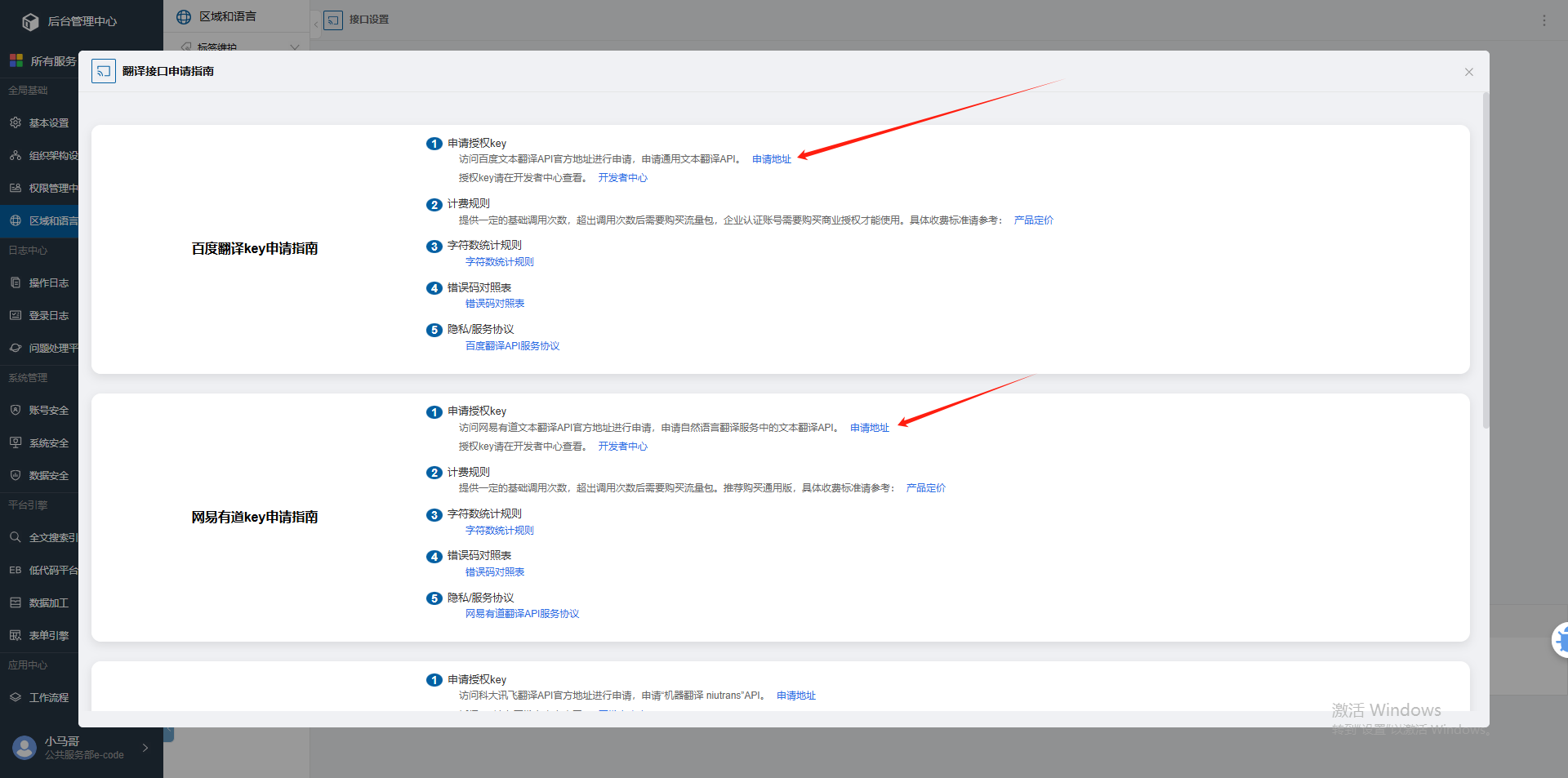Expand the 小马哥 user menu chevron
The image size is (1568, 778).
[x=145, y=748]
